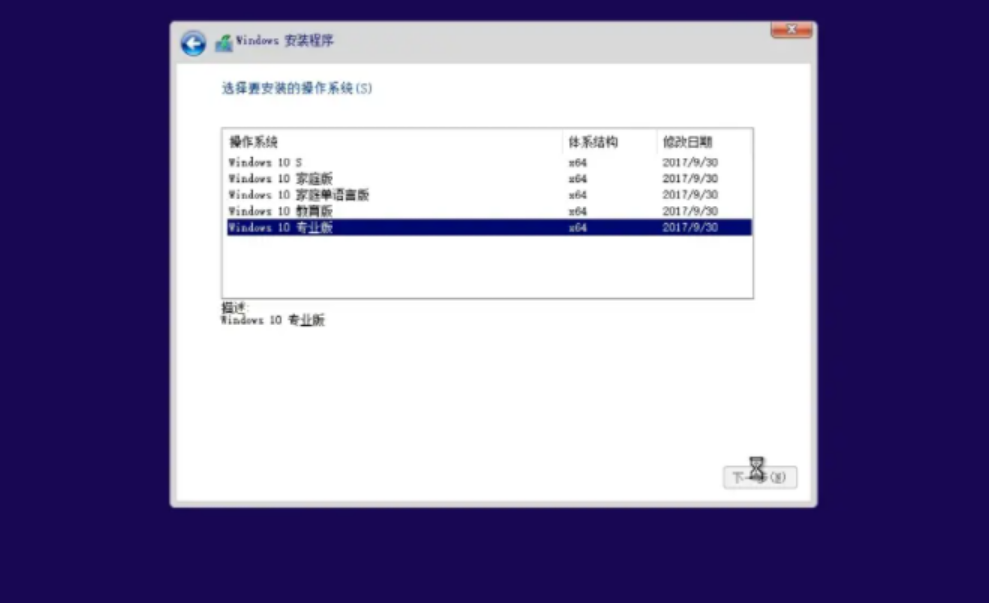
Task: Click the 操作系统 column header
Action: (392, 142)
